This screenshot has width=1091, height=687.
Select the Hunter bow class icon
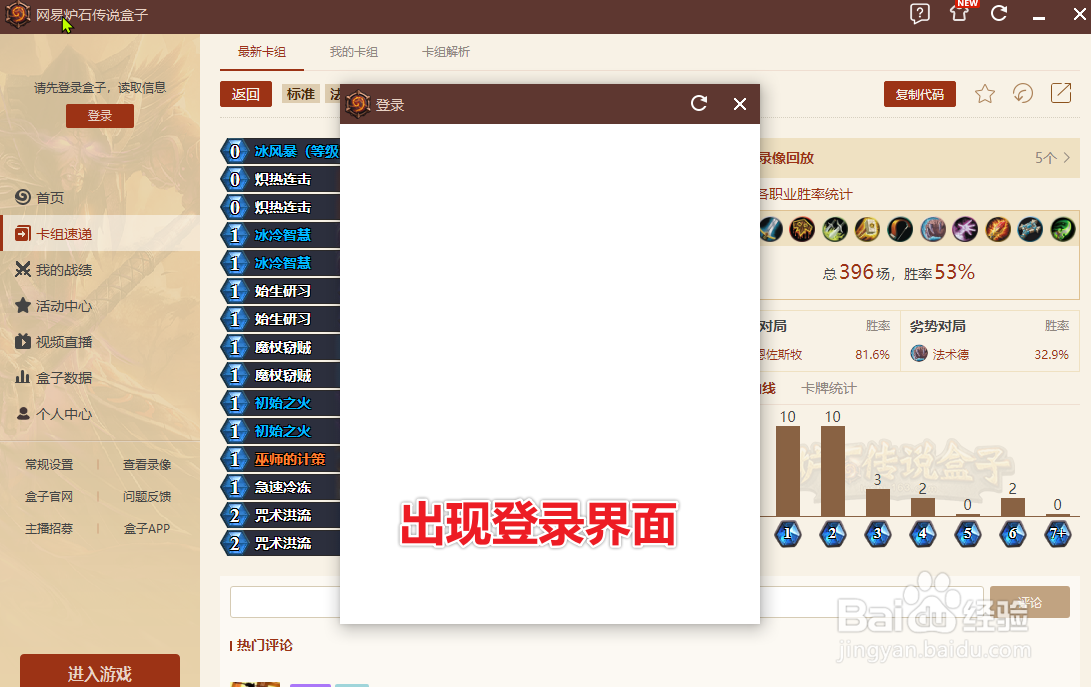point(900,229)
